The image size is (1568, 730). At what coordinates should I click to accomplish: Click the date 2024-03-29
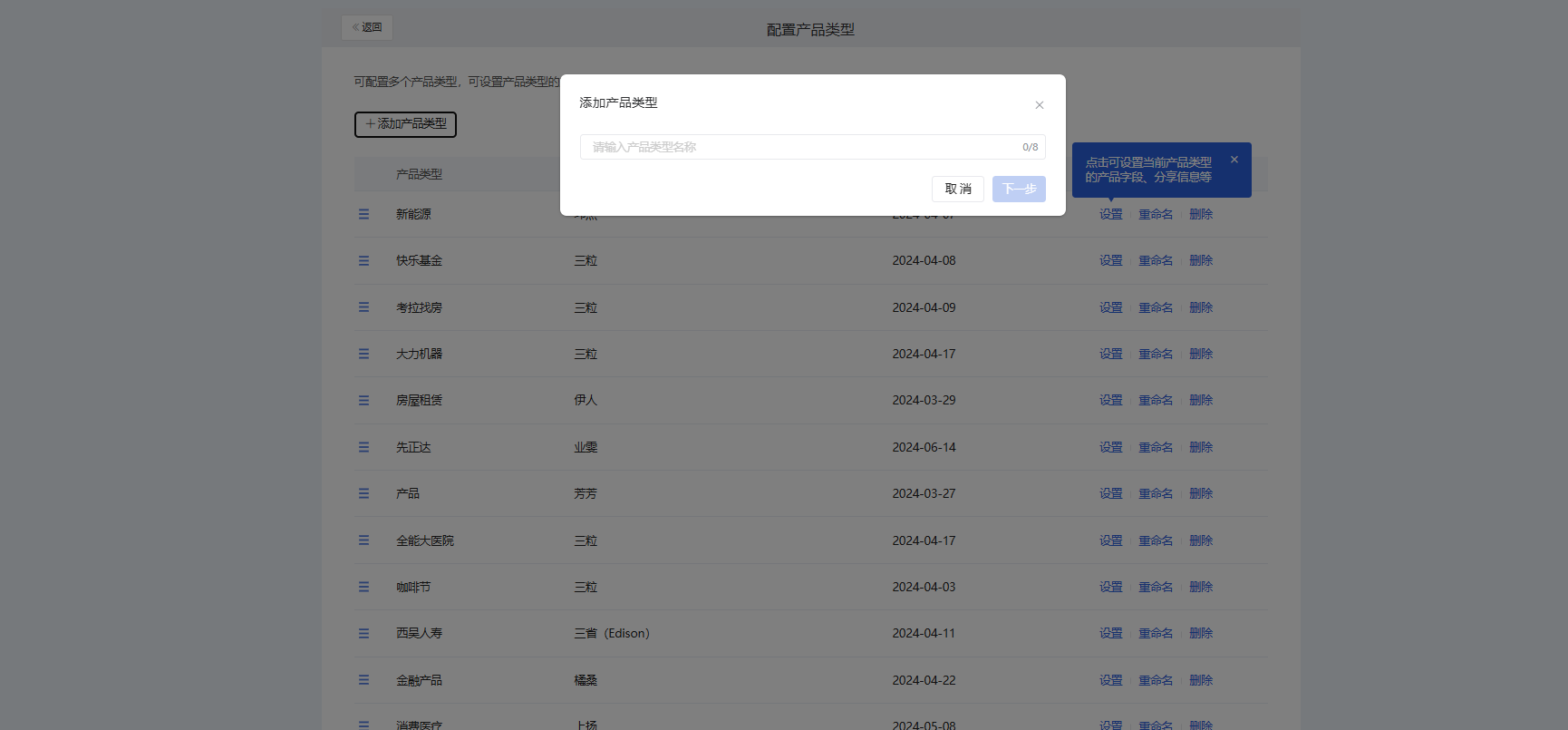[924, 400]
